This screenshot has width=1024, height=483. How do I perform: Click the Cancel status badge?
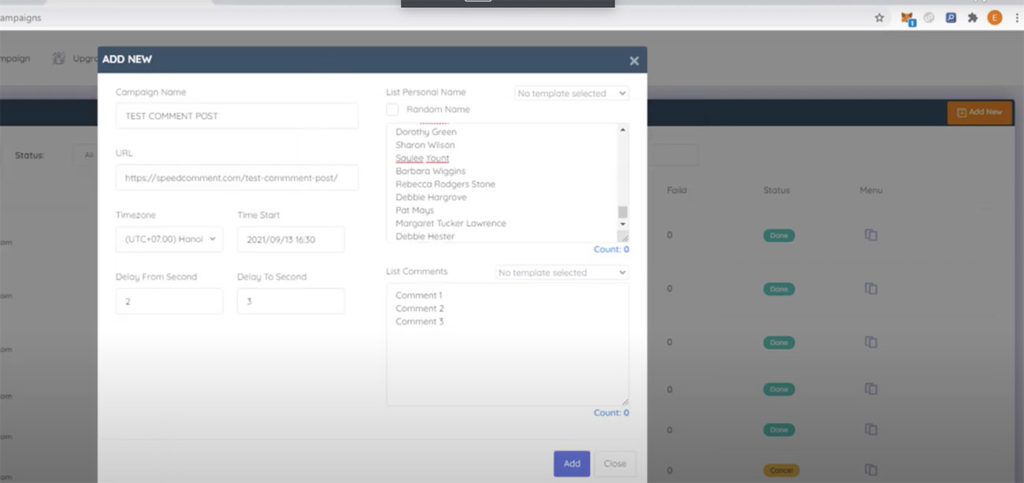[781, 470]
